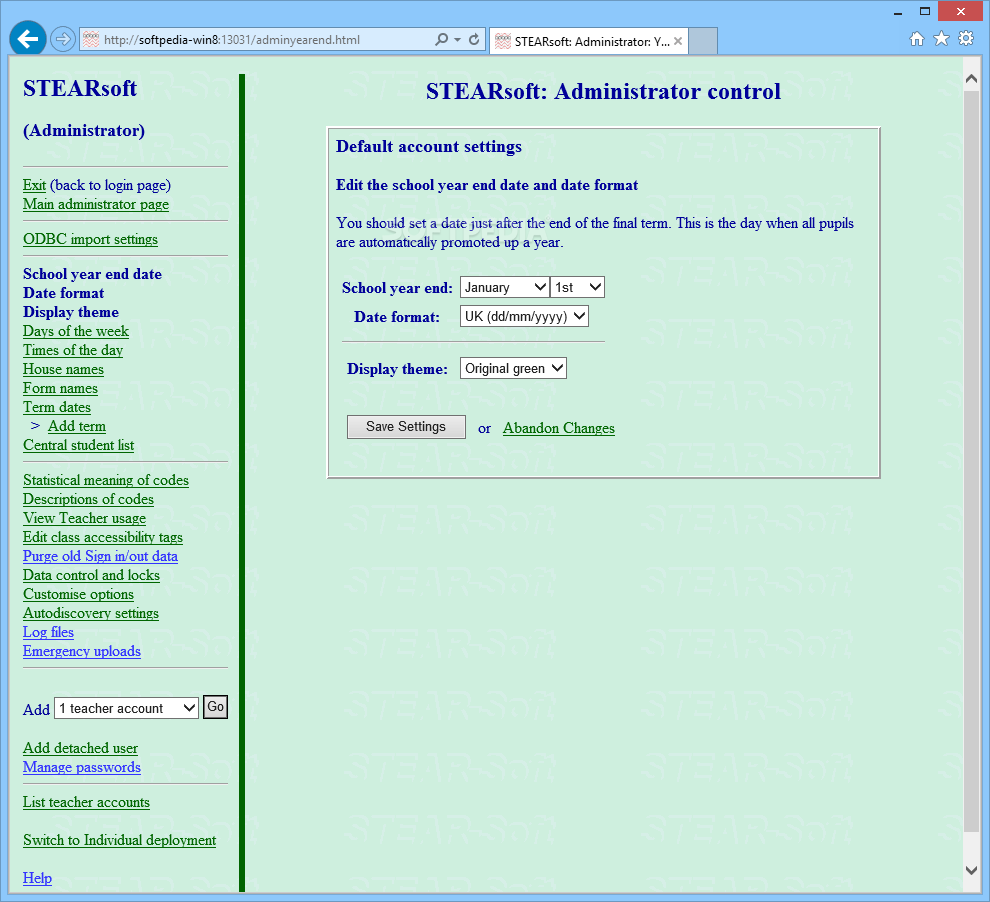This screenshot has width=990, height=902.
Task: Open the Manage passwords link
Action: [82, 767]
